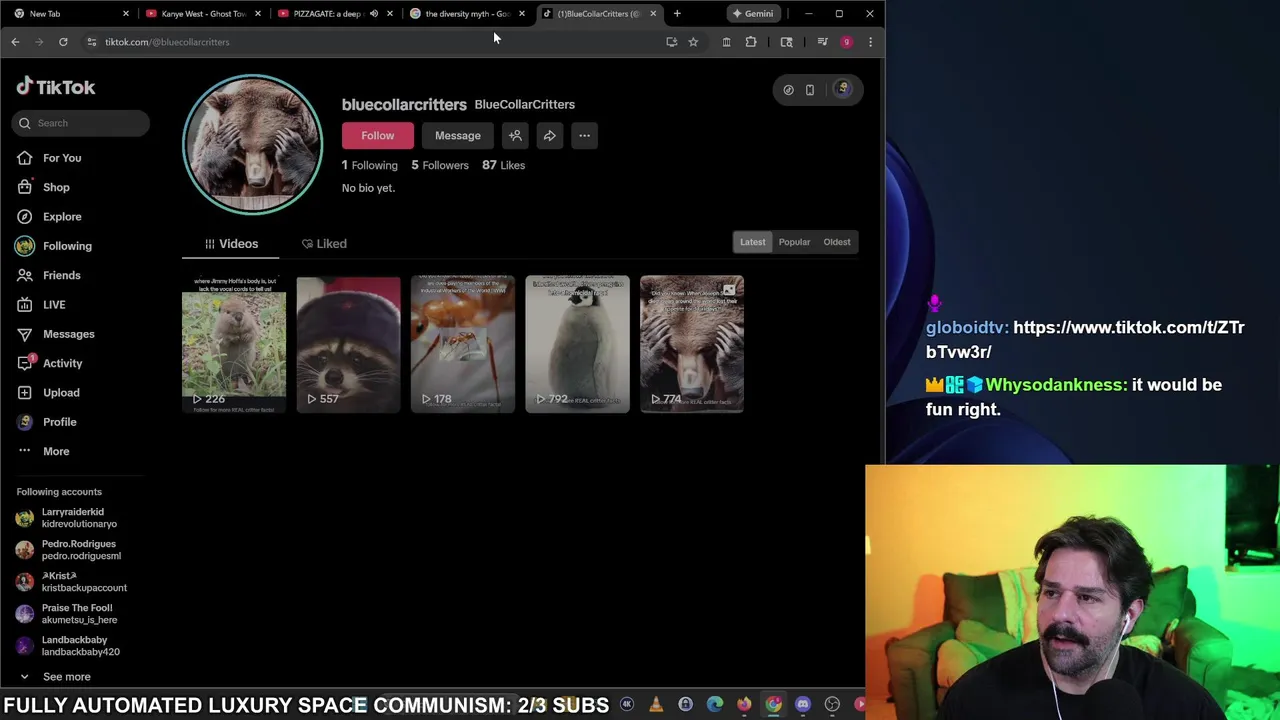Image resolution: width=1280 pixels, height=720 pixels.
Task: Reload the page
Action: click(63, 42)
